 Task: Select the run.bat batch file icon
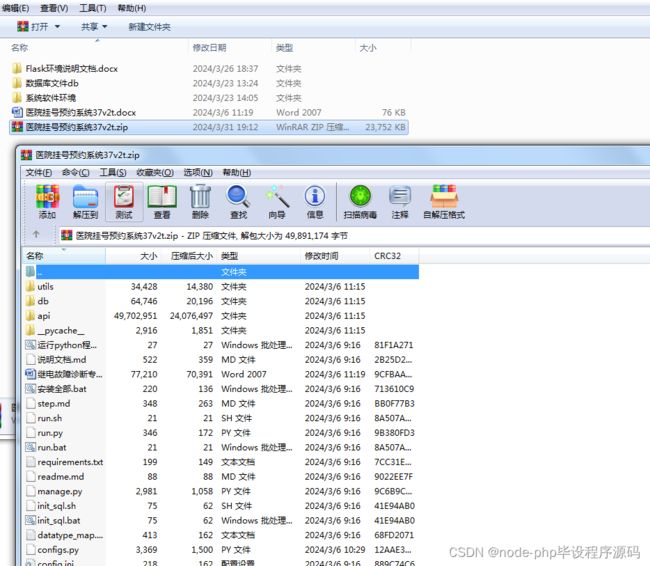(30, 447)
